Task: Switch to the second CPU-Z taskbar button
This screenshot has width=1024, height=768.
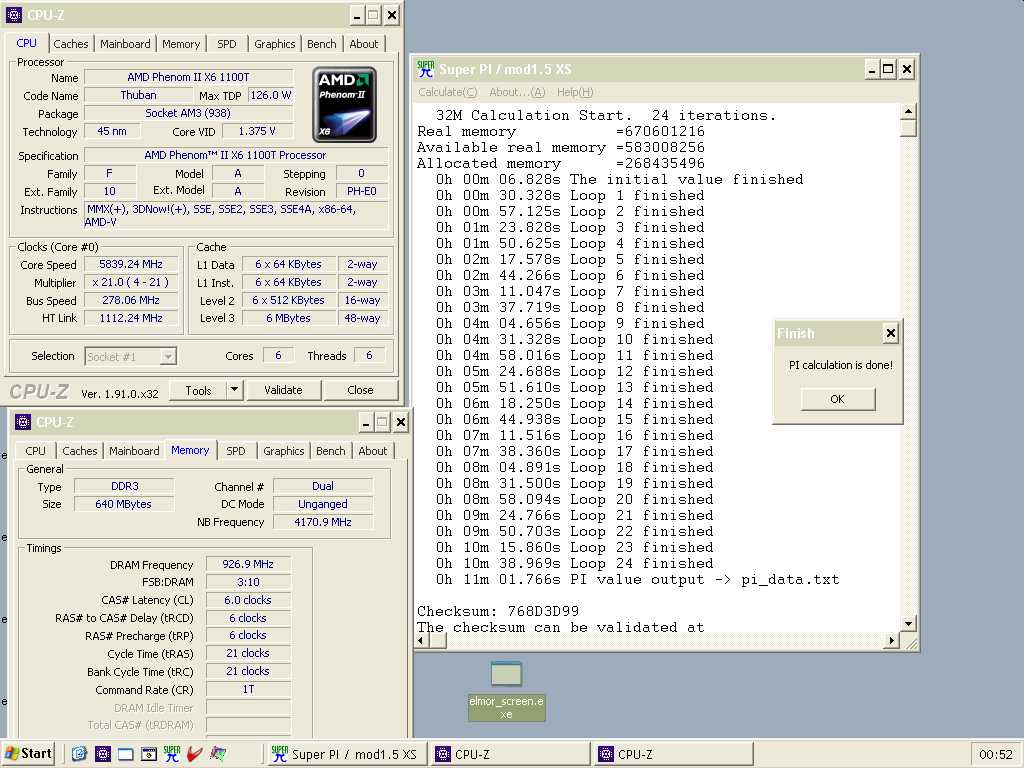Action: point(673,754)
